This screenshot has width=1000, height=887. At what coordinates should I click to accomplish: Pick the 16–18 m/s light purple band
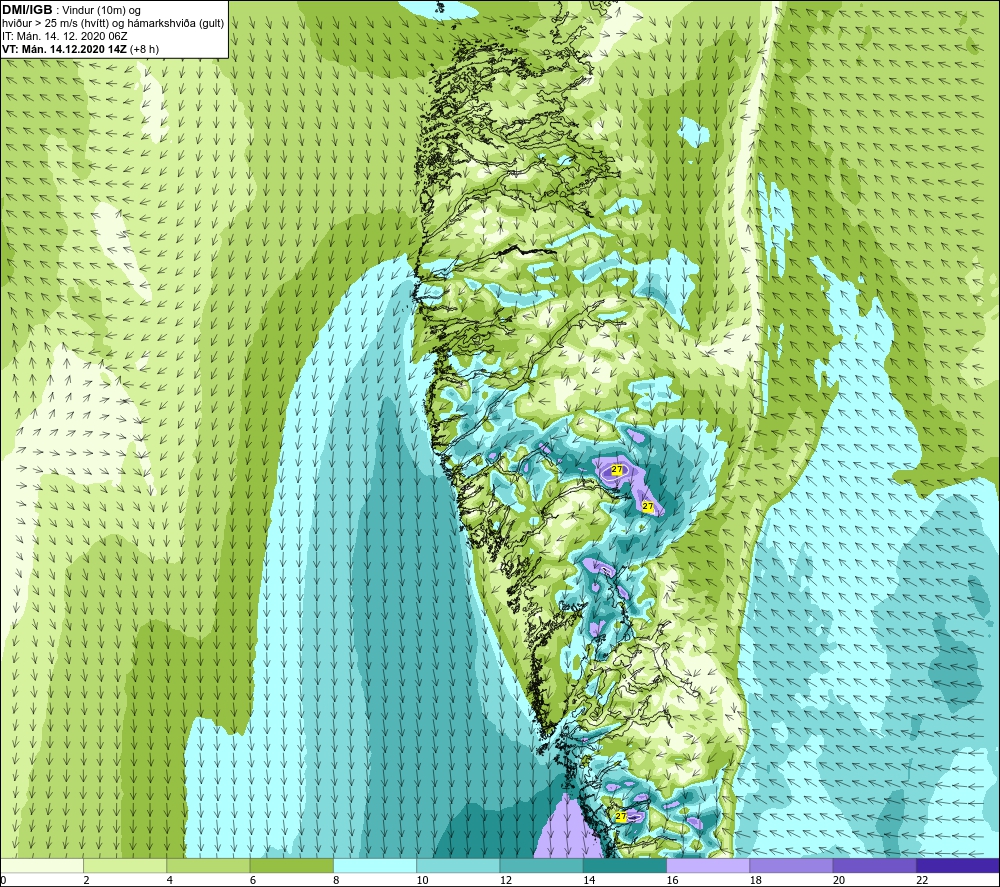pyautogui.click(x=709, y=866)
